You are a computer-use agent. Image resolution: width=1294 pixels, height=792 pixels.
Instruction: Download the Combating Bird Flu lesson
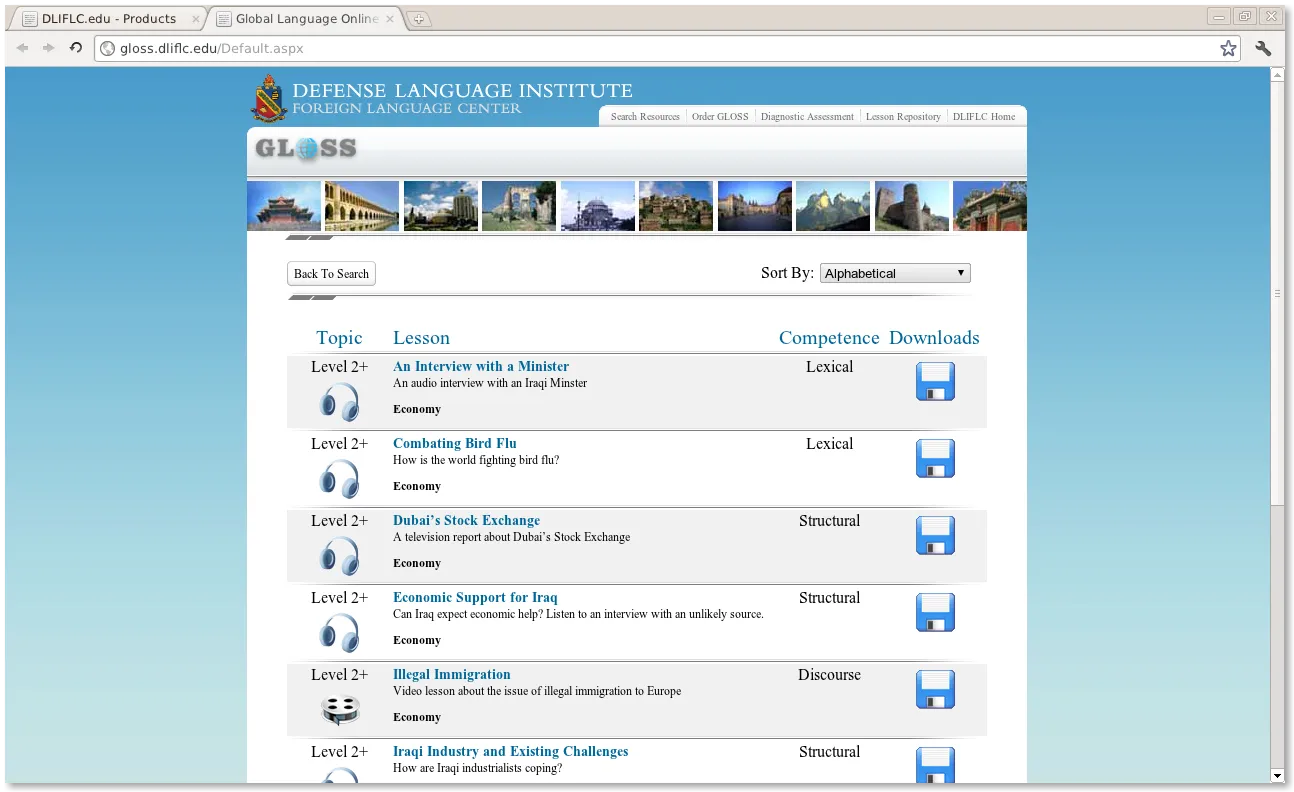point(935,459)
